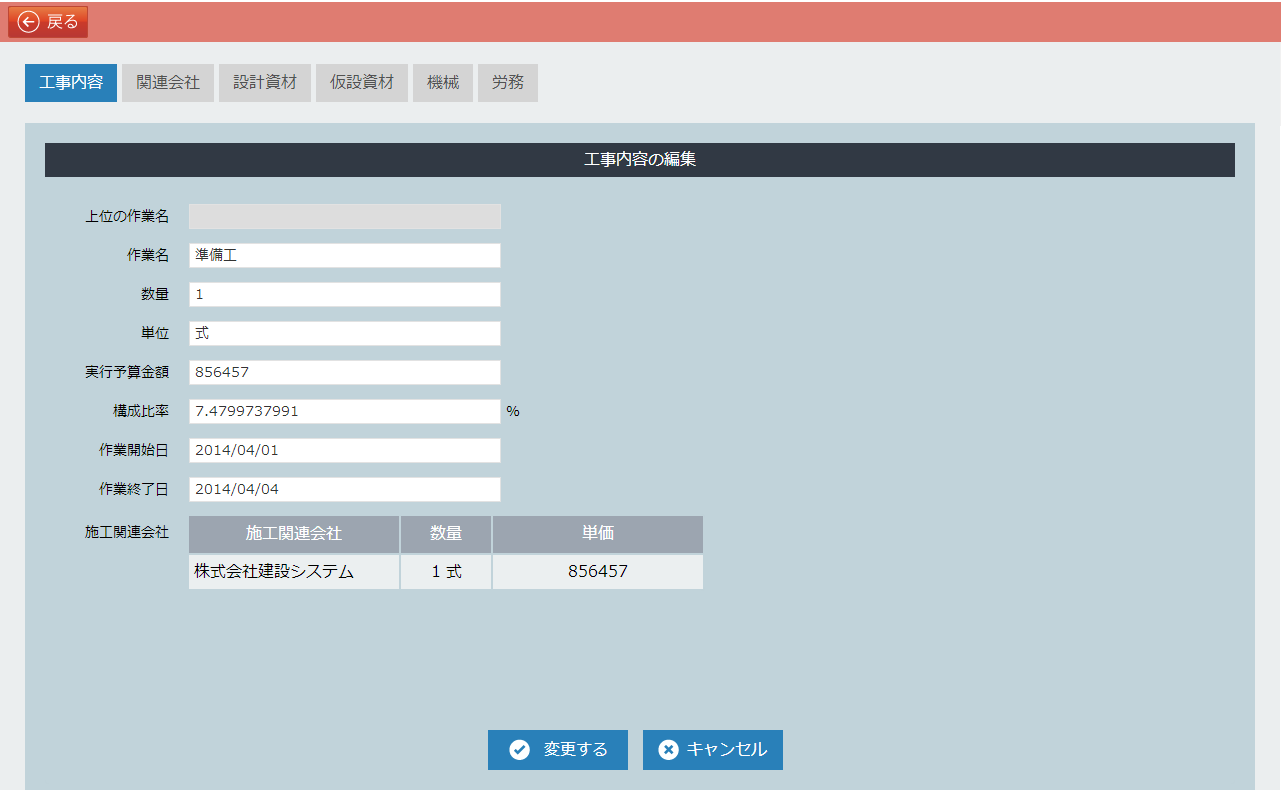The width and height of the screenshot is (1281, 790).
Task: Click the 工事内容の編集 title bar
Action: 640,160
